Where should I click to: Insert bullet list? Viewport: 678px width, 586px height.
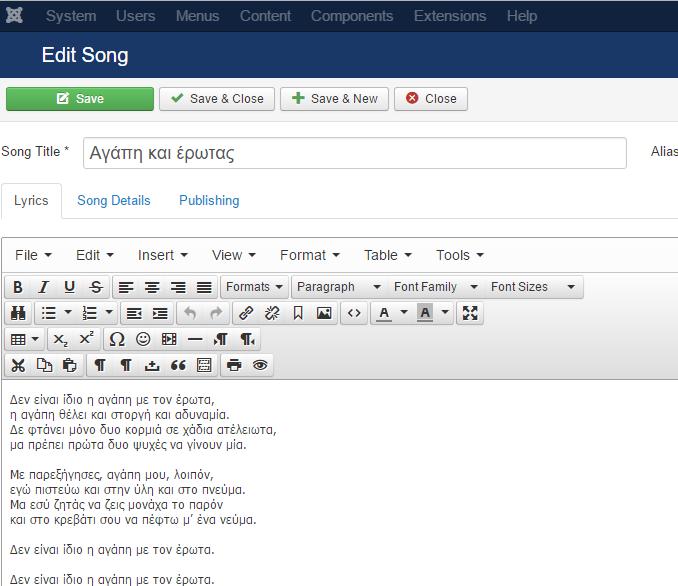(48, 313)
